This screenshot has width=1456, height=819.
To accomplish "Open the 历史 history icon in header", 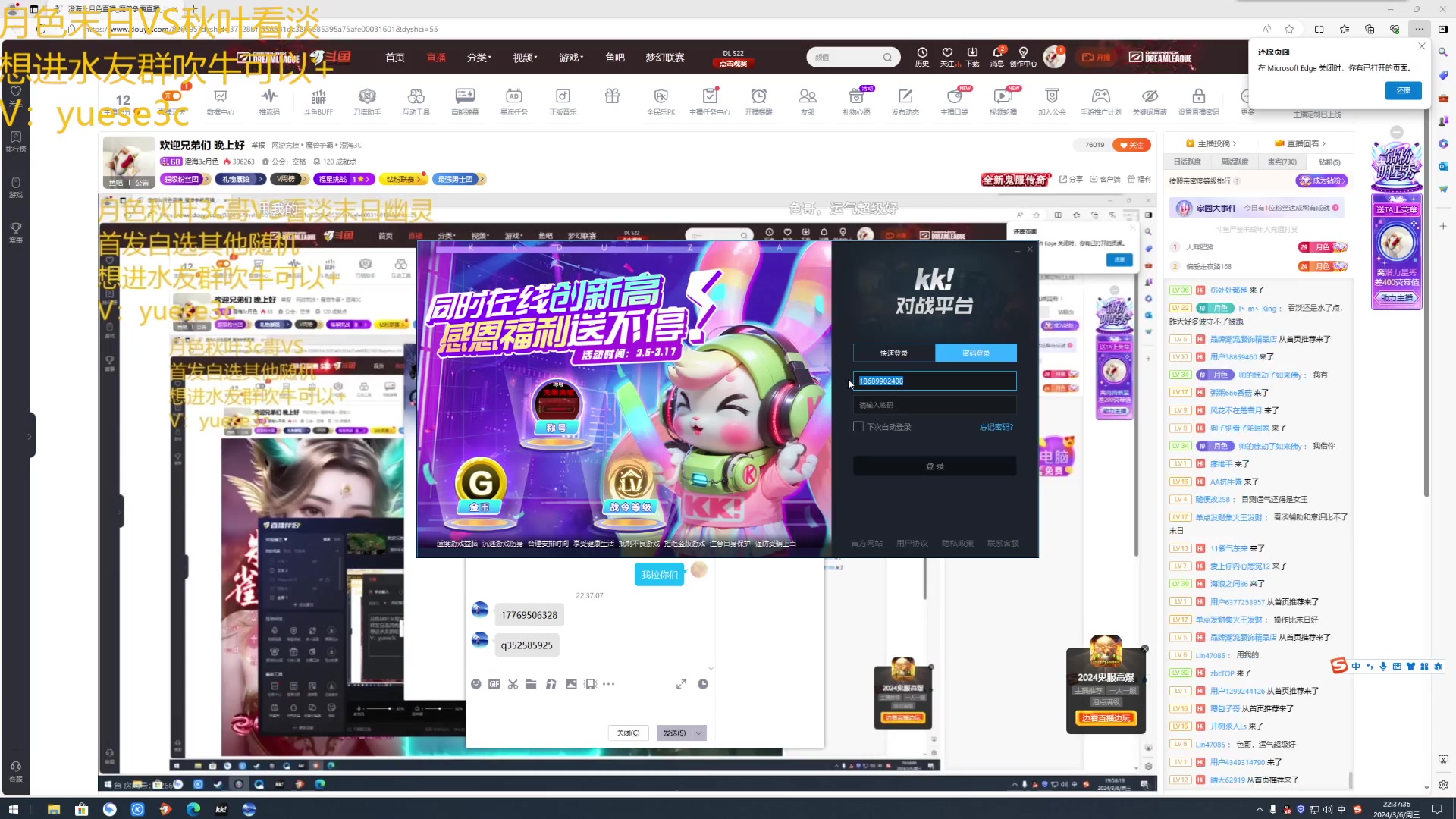I will (922, 57).
